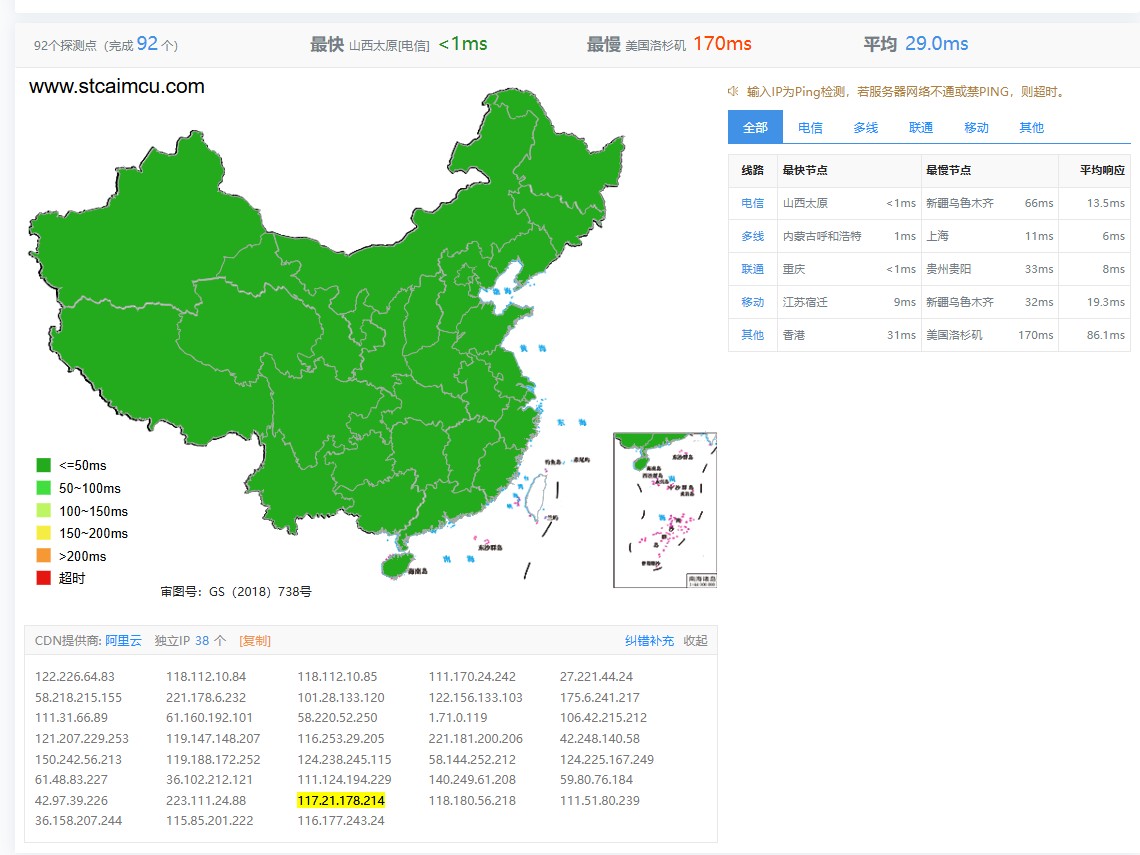Click the 线路 column header
Screen dimensions: 1140x855
pyautogui.click(x=752, y=170)
